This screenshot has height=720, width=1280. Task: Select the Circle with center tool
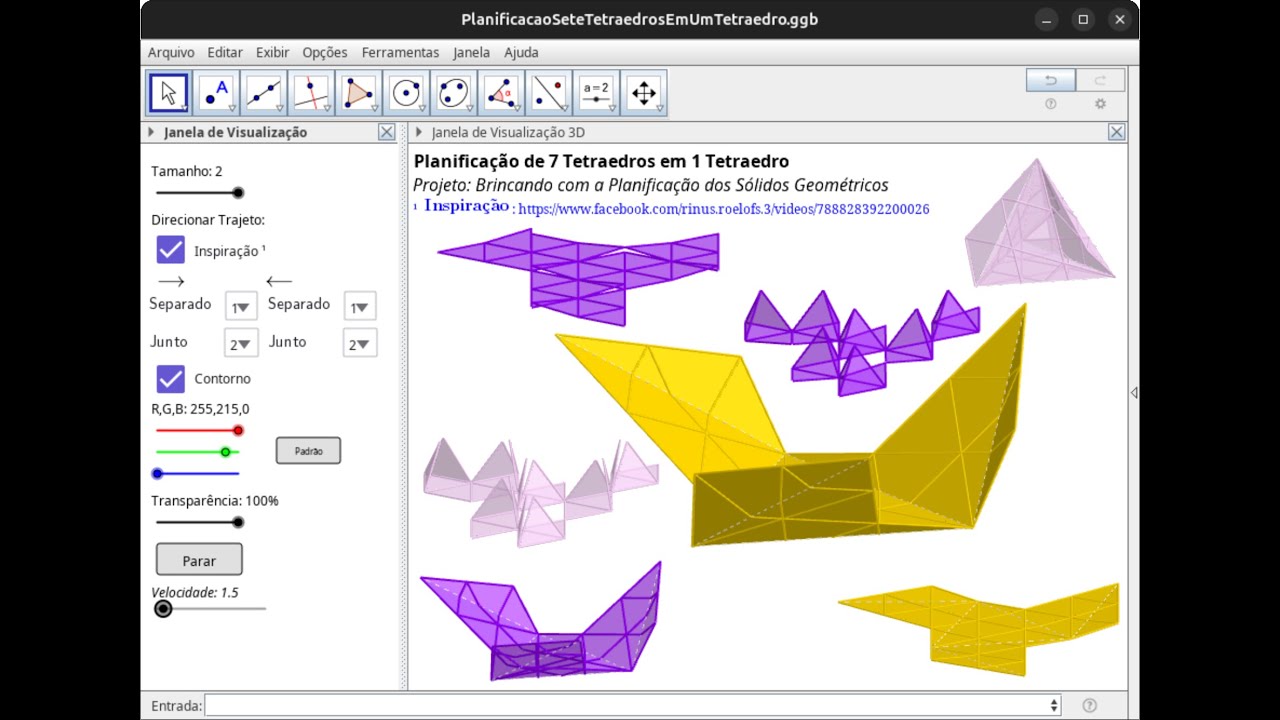[x=405, y=93]
